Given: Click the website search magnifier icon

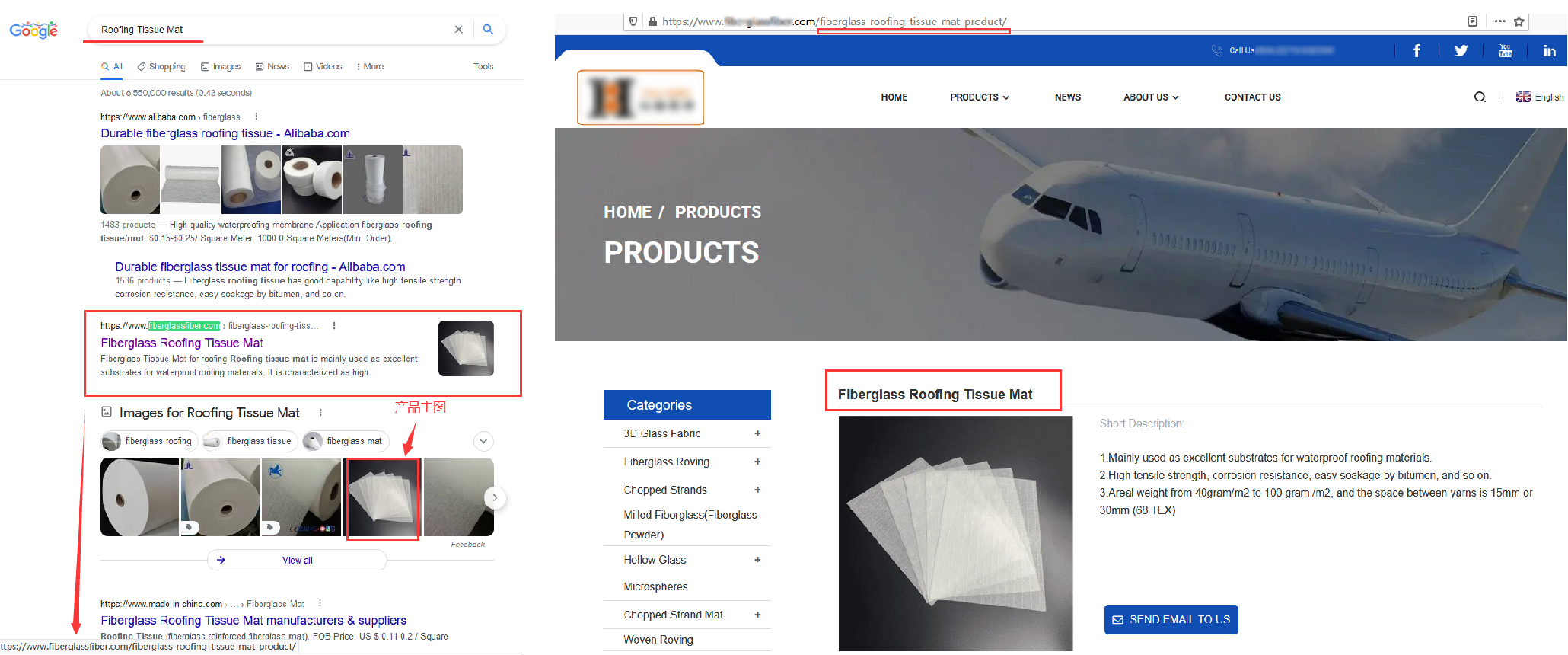Looking at the screenshot, I should (x=1480, y=97).
